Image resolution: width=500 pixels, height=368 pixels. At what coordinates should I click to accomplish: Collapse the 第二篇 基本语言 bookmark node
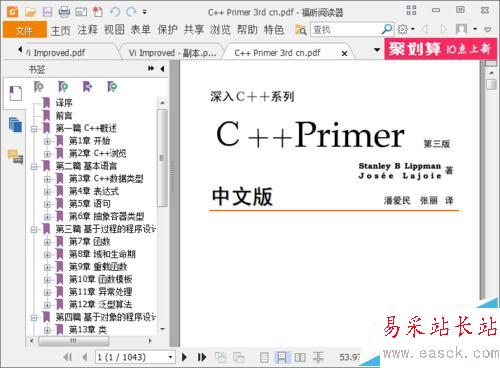coord(34,166)
